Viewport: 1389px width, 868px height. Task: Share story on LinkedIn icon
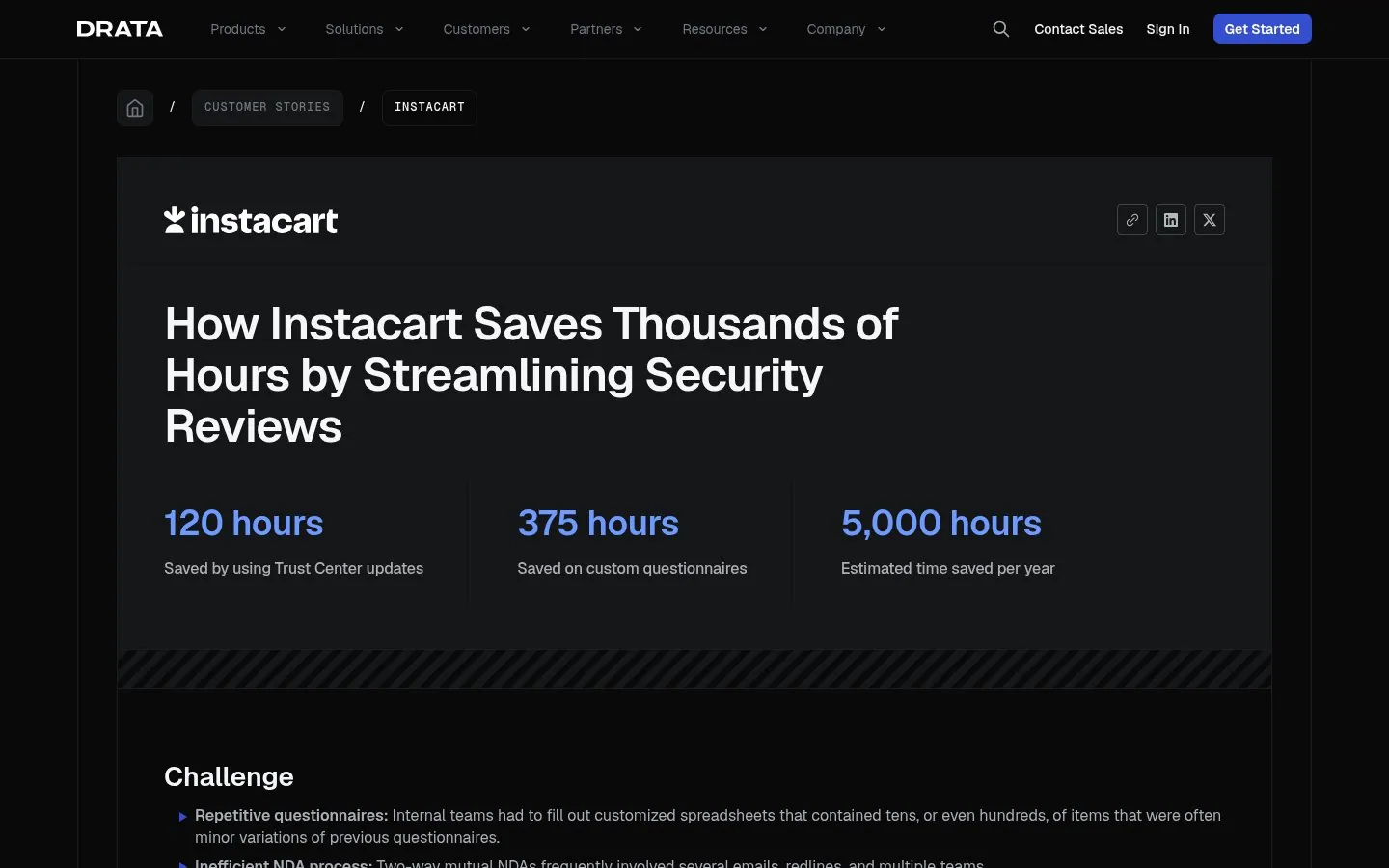pyautogui.click(x=1171, y=220)
